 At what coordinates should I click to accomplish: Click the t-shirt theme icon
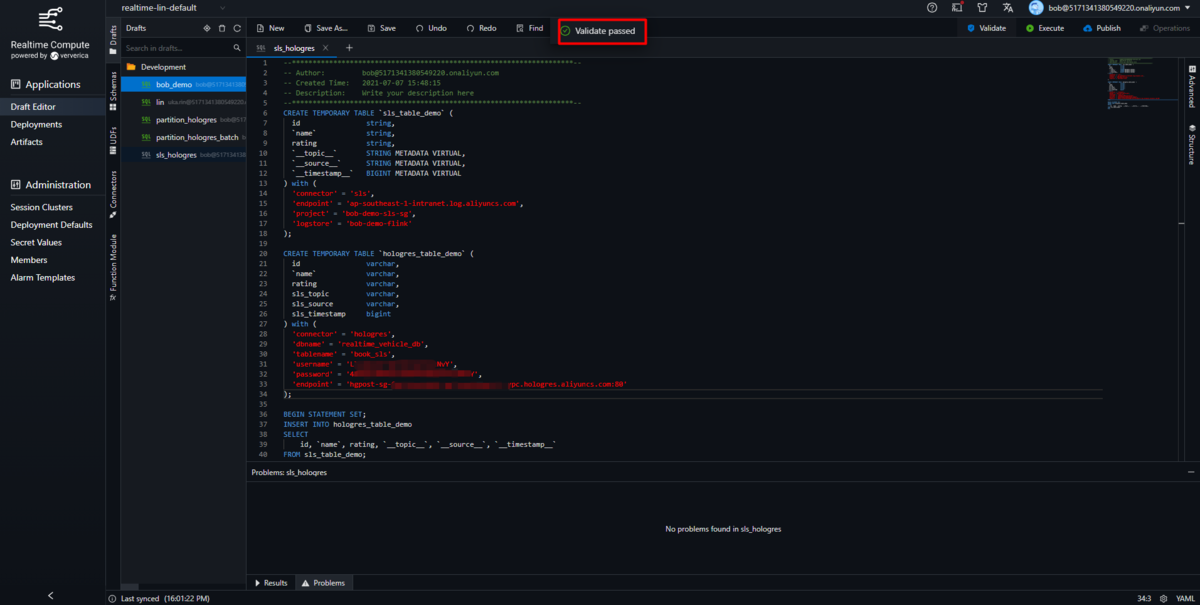pos(982,7)
